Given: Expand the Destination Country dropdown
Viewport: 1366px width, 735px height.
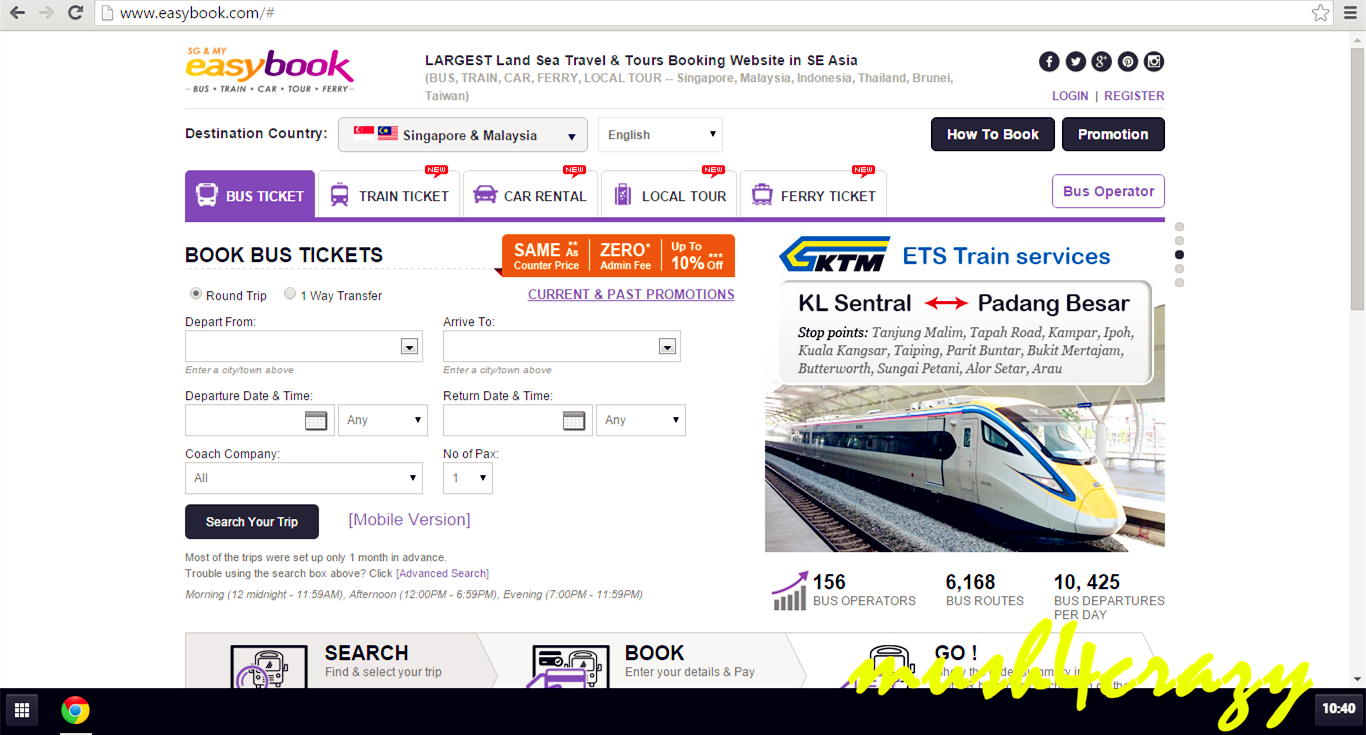Looking at the screenshot, I should point(463,135).
